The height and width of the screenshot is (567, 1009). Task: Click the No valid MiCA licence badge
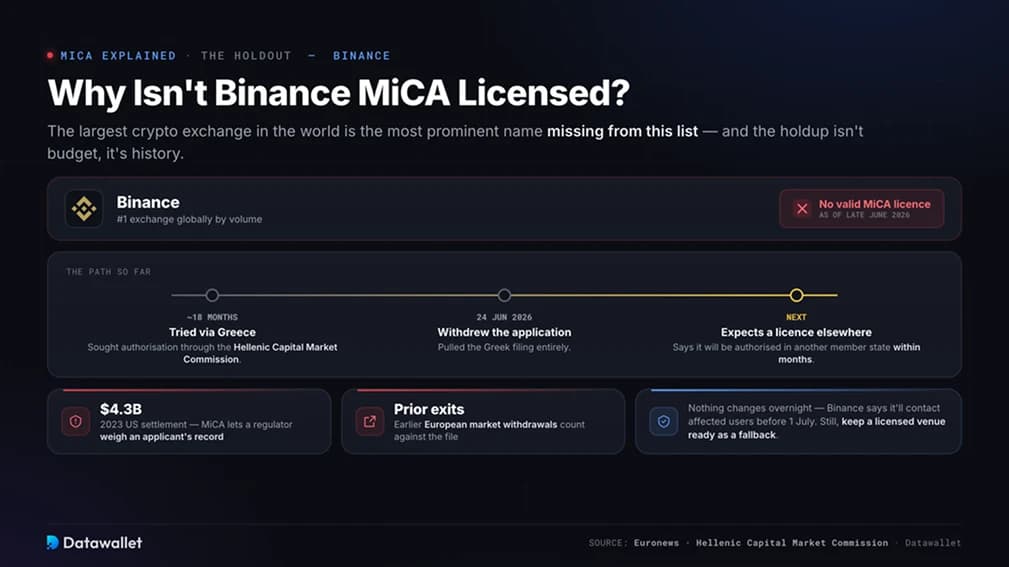click(x=862, y=209)
